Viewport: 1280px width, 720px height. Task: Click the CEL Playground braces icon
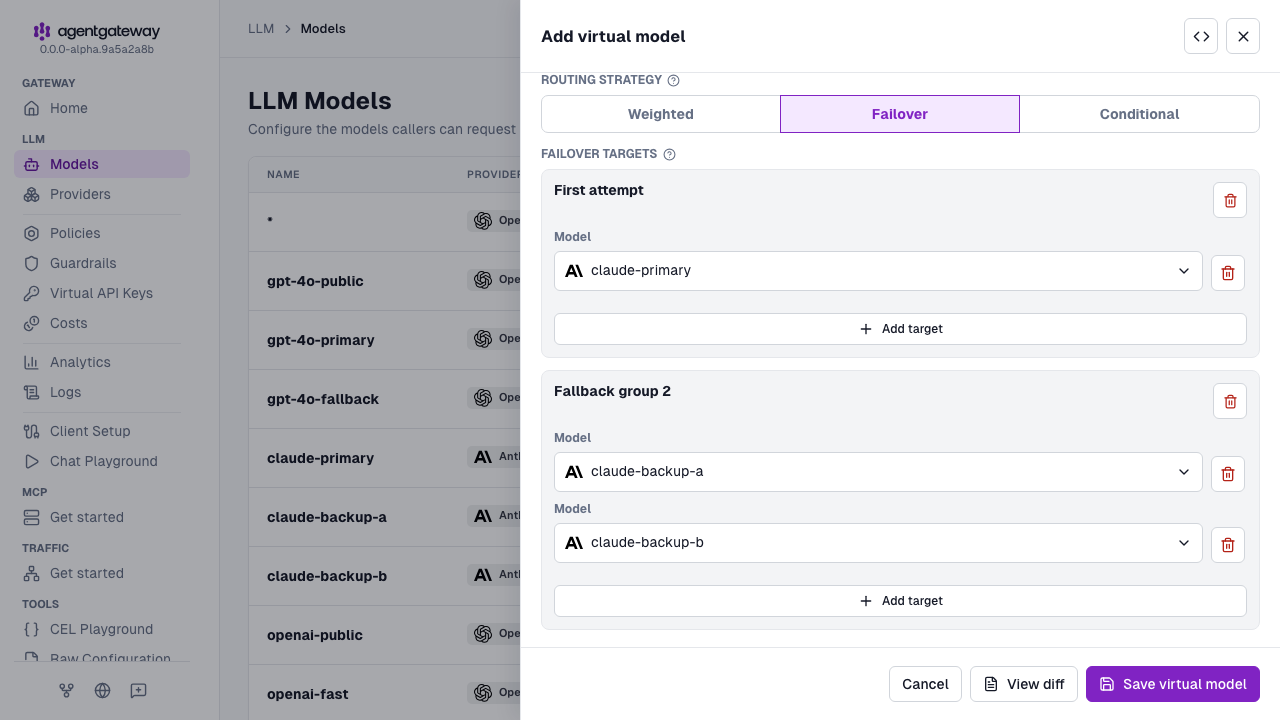click(31, 629)
